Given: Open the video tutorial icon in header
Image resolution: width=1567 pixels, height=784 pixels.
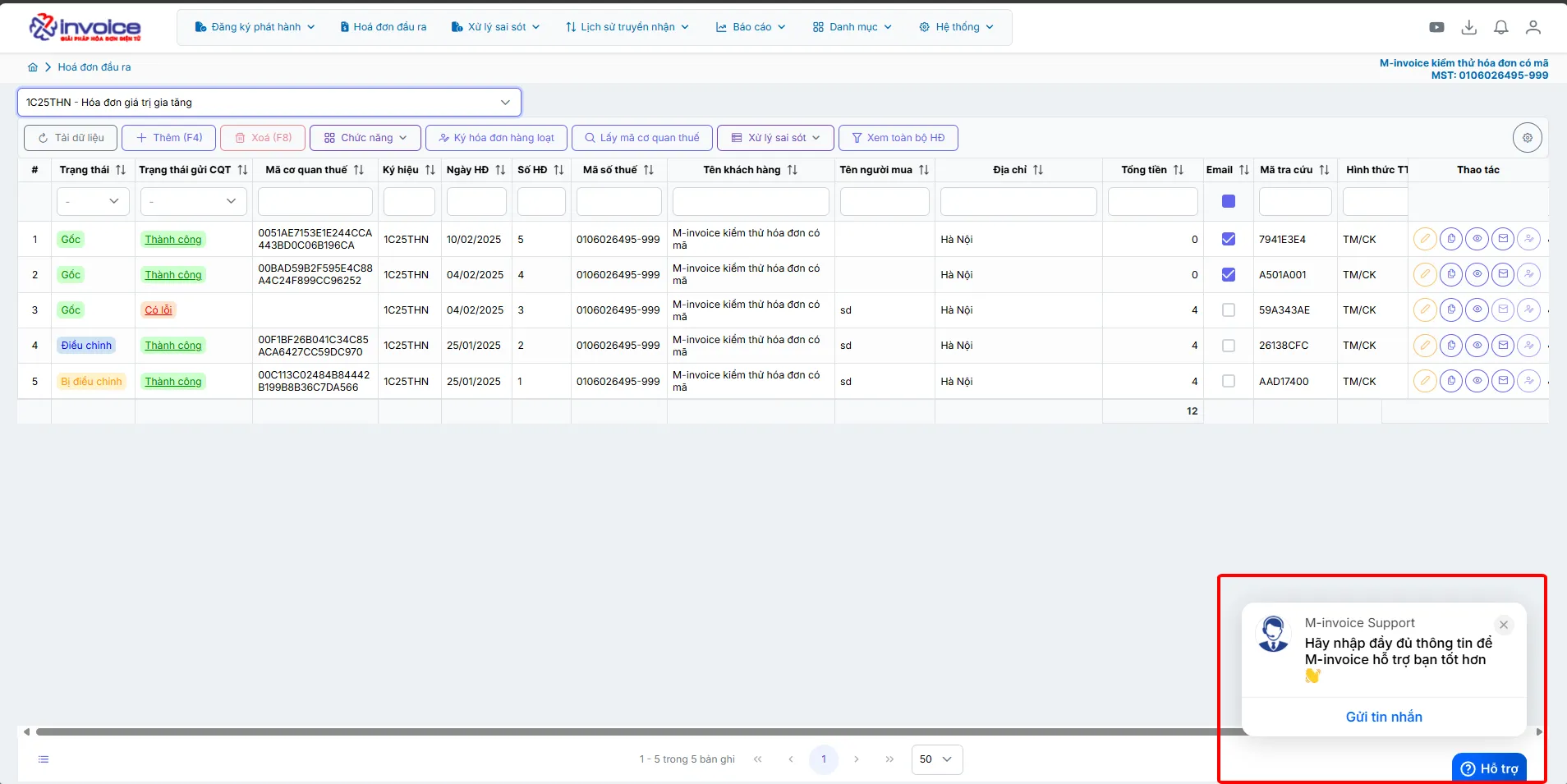Looking at the screenshot, I should click(1436, 27).
